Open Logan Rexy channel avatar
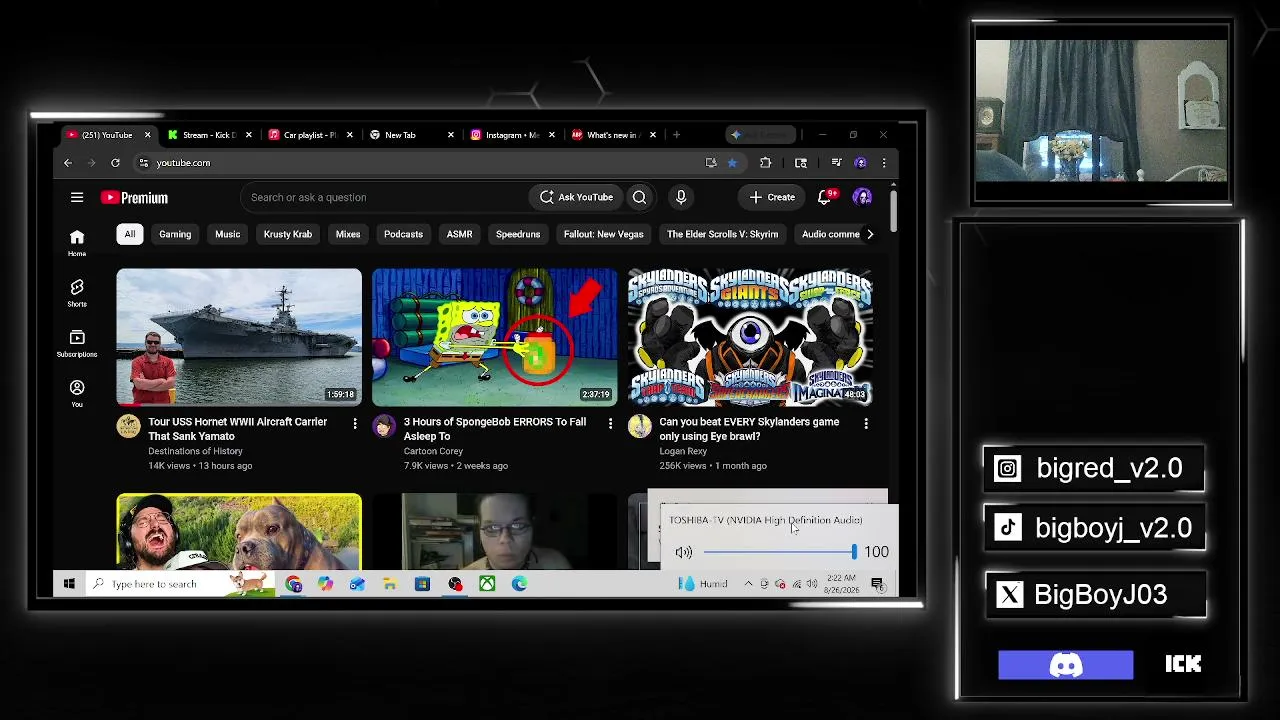This screenshot has height=720, width=1280. point(640,427)
